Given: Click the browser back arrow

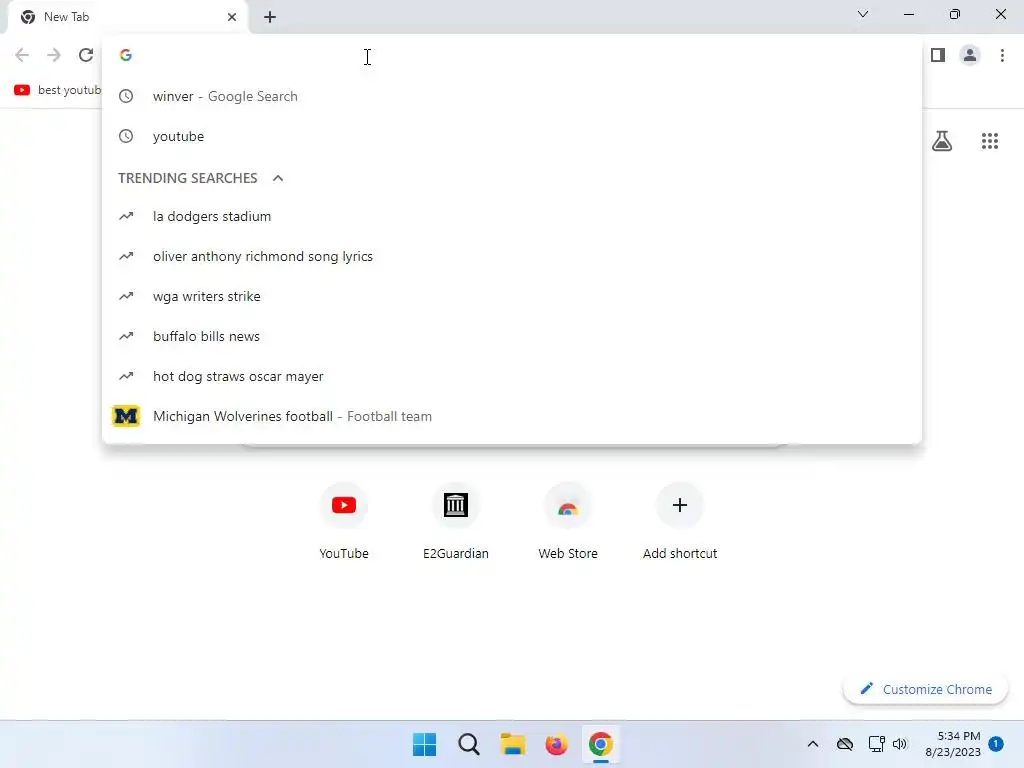Looking at the screenshot, I should (x=22, y=55).
